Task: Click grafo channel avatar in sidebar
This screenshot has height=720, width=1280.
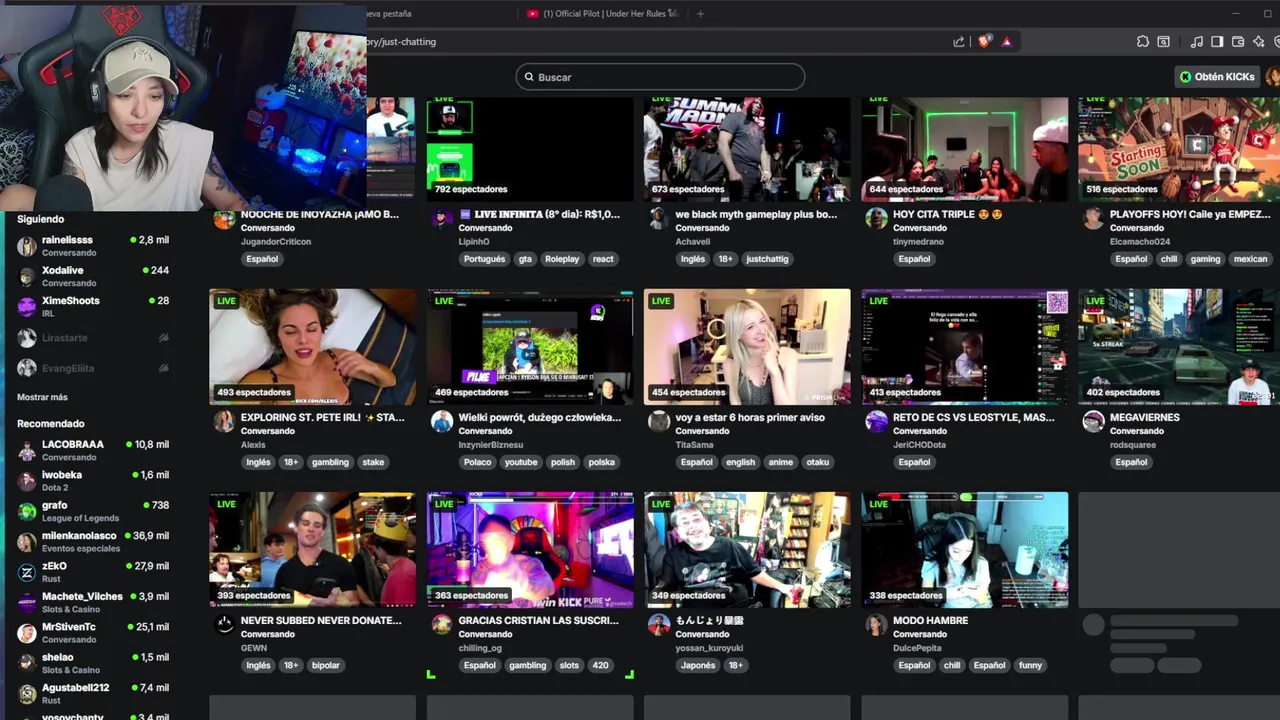Action: pos(27,511)
